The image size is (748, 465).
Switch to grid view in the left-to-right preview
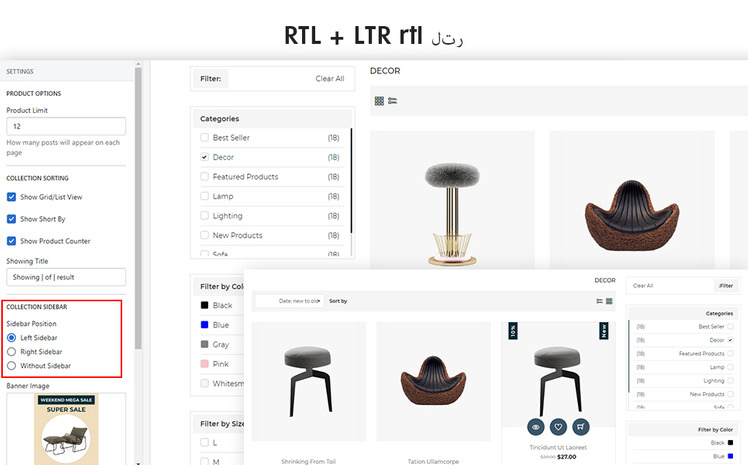pos(379,101)
